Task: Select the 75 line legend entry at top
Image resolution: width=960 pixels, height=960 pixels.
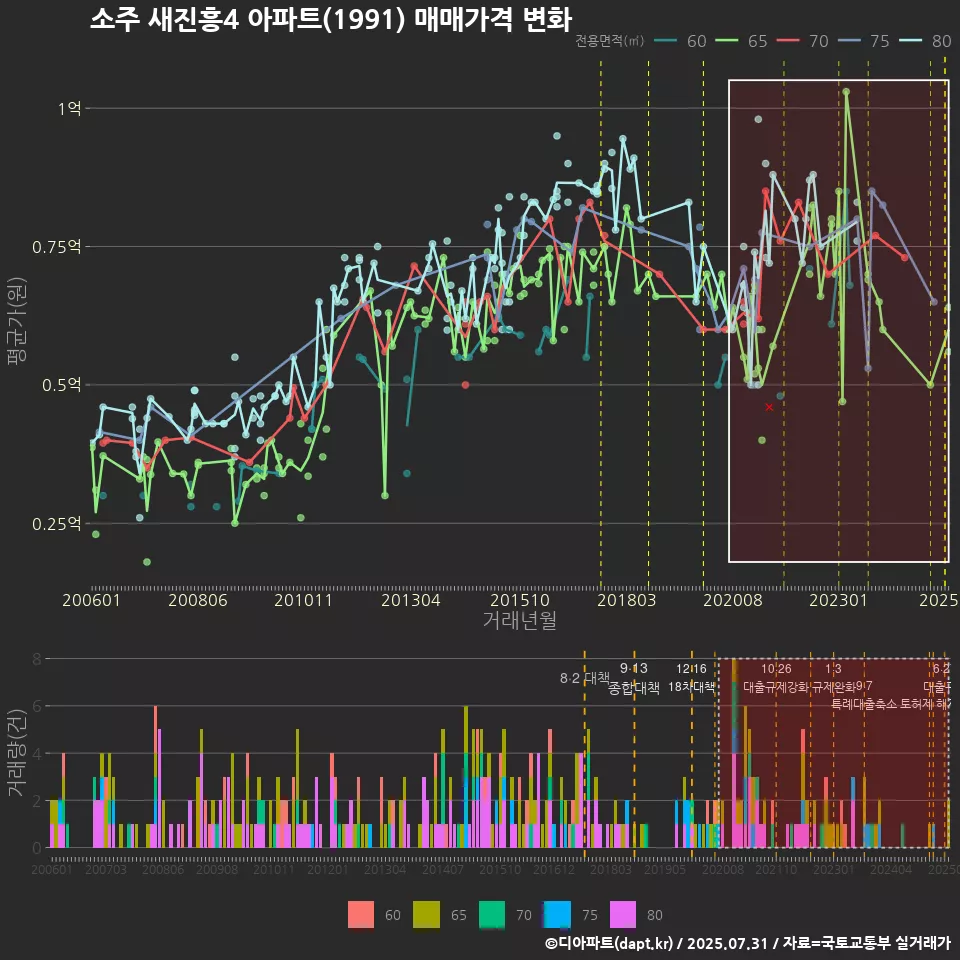Action: pyautogui.click(x=863, y=41)
